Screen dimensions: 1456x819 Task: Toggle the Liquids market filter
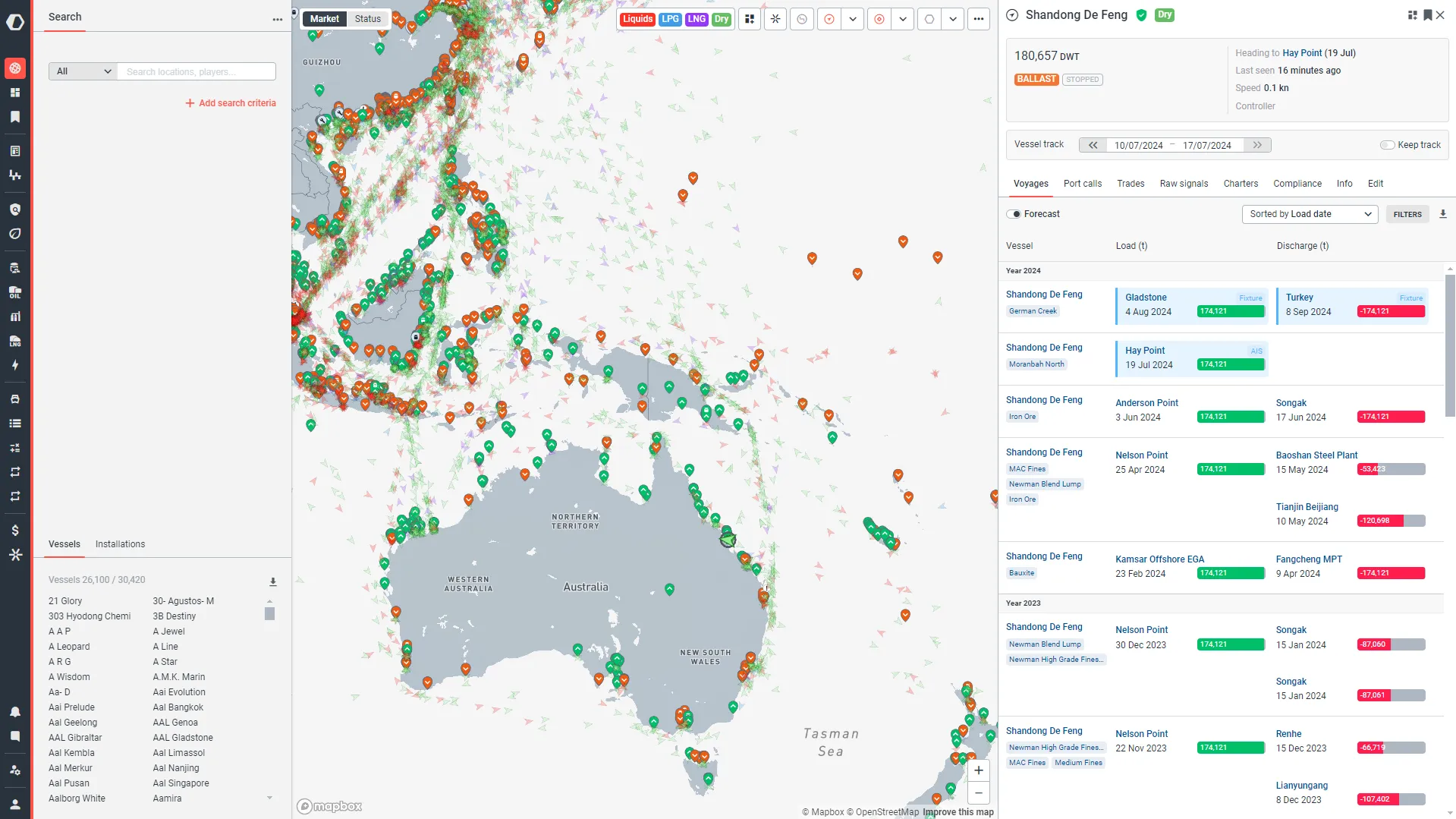(x=637, y=19)
